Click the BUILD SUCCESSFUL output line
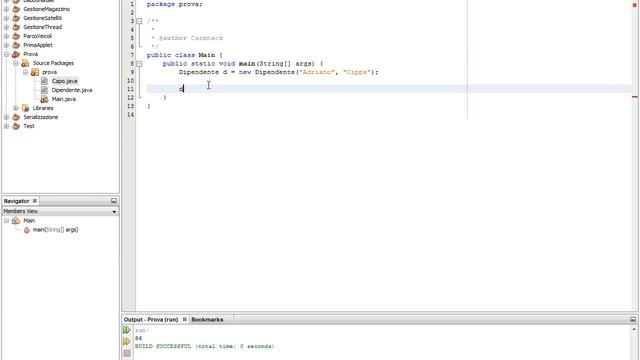This screenshot has width=640, height=360. [204, 346]
